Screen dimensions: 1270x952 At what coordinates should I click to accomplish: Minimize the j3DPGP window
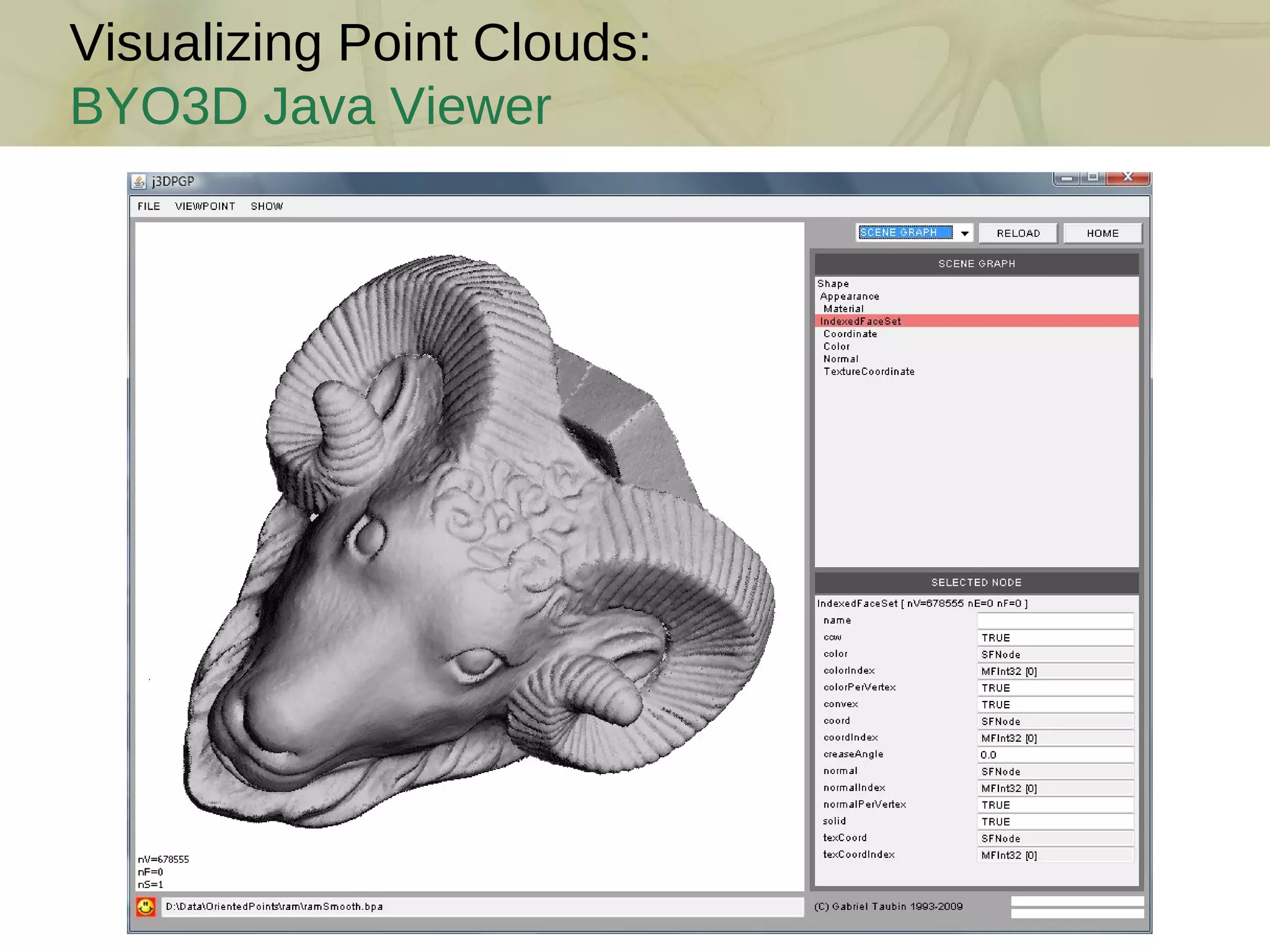pyautogui.click(x=1067, y=178)
